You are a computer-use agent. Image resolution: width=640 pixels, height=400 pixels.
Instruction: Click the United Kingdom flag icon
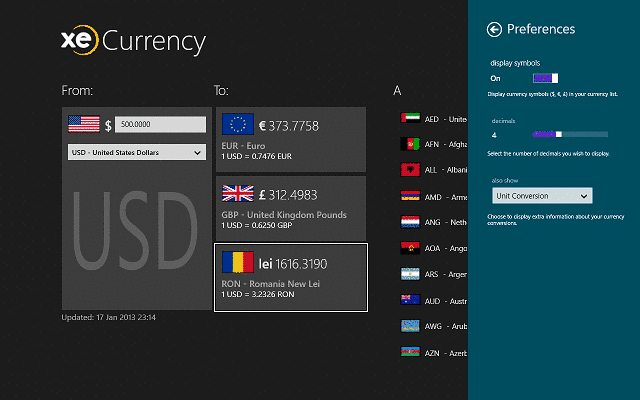[238, 193]
